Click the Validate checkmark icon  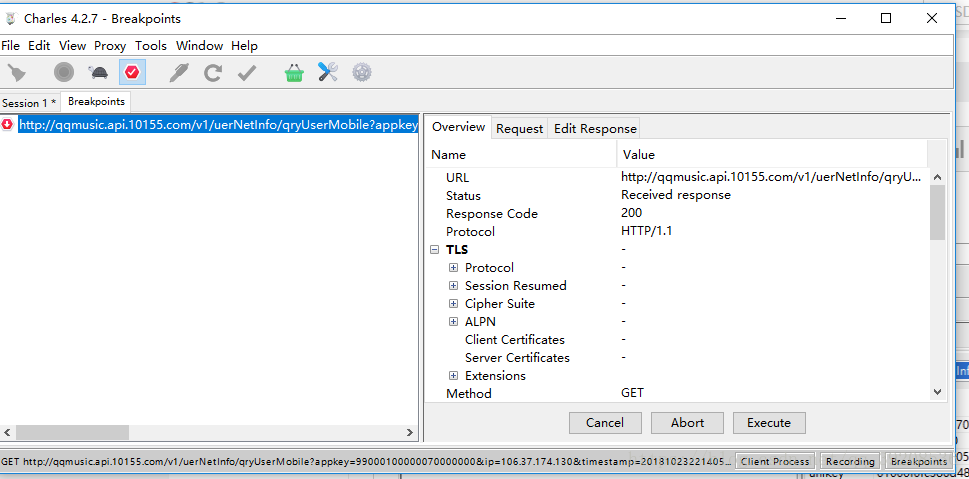coord(247,74)
